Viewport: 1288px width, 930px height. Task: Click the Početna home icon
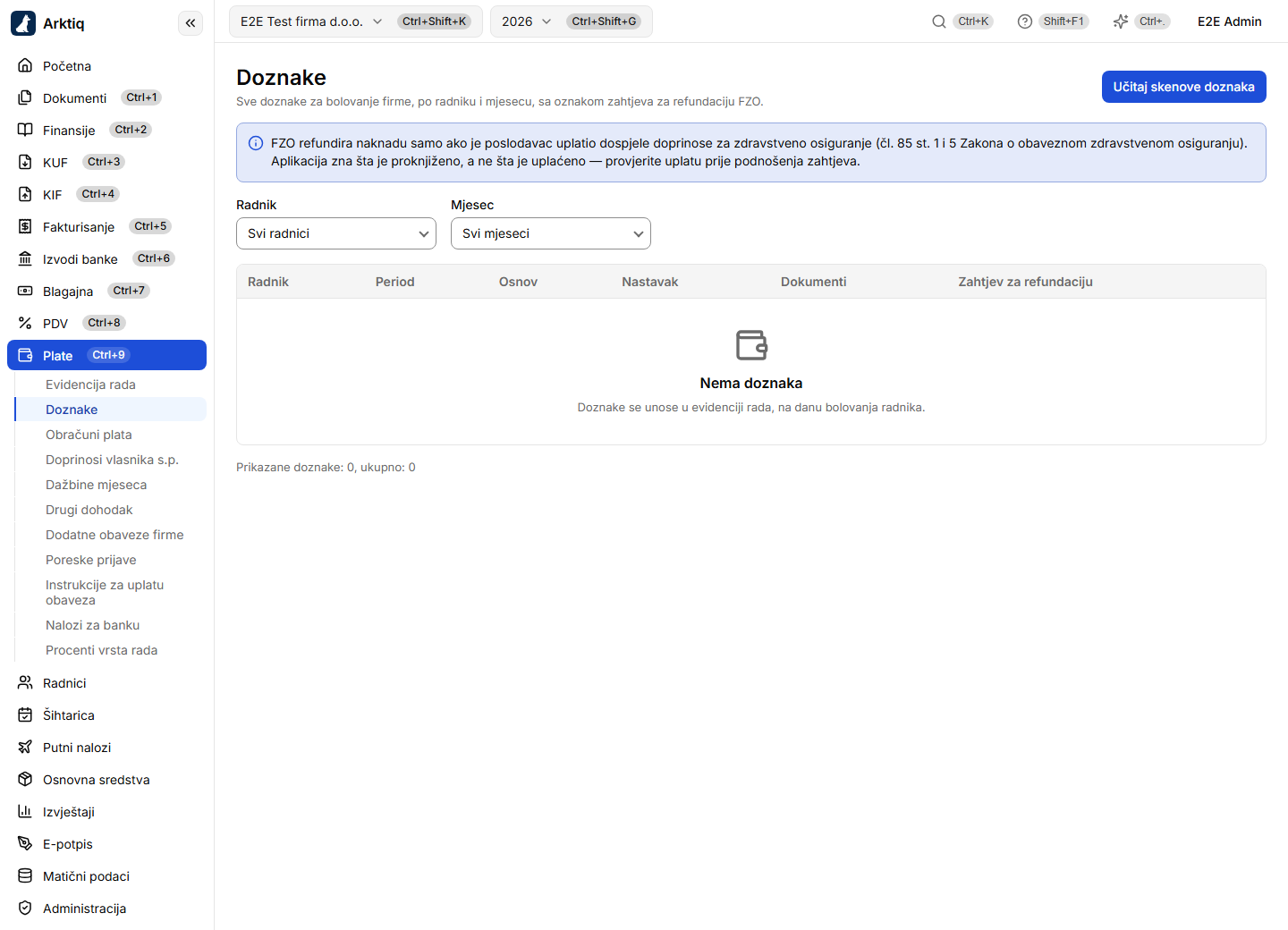click(x=25, y=66)
